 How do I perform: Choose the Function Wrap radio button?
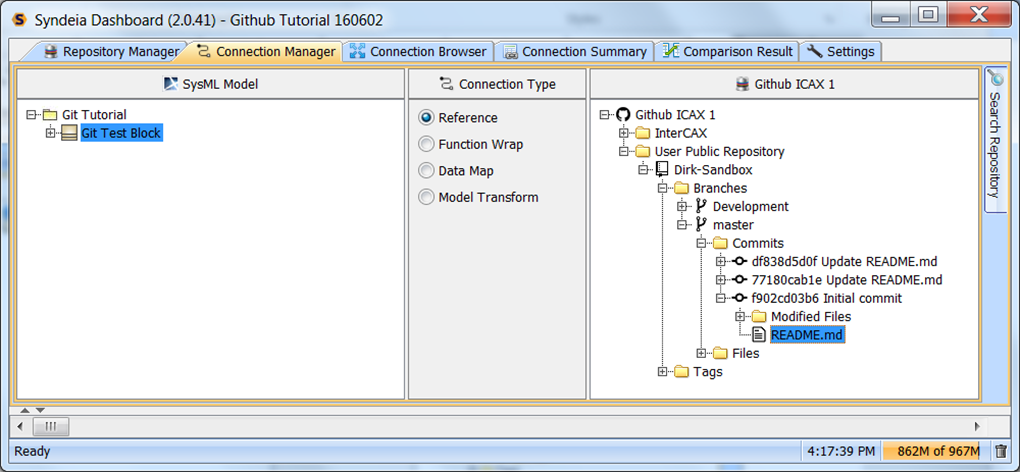coord(426,144)
